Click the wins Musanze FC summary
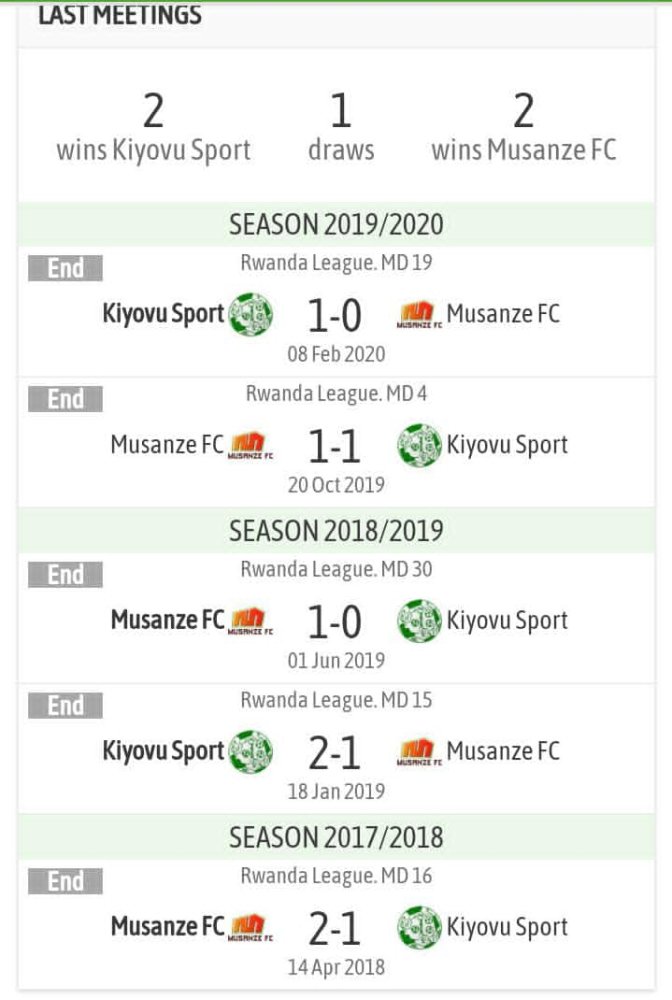 [x=523, y=128]
